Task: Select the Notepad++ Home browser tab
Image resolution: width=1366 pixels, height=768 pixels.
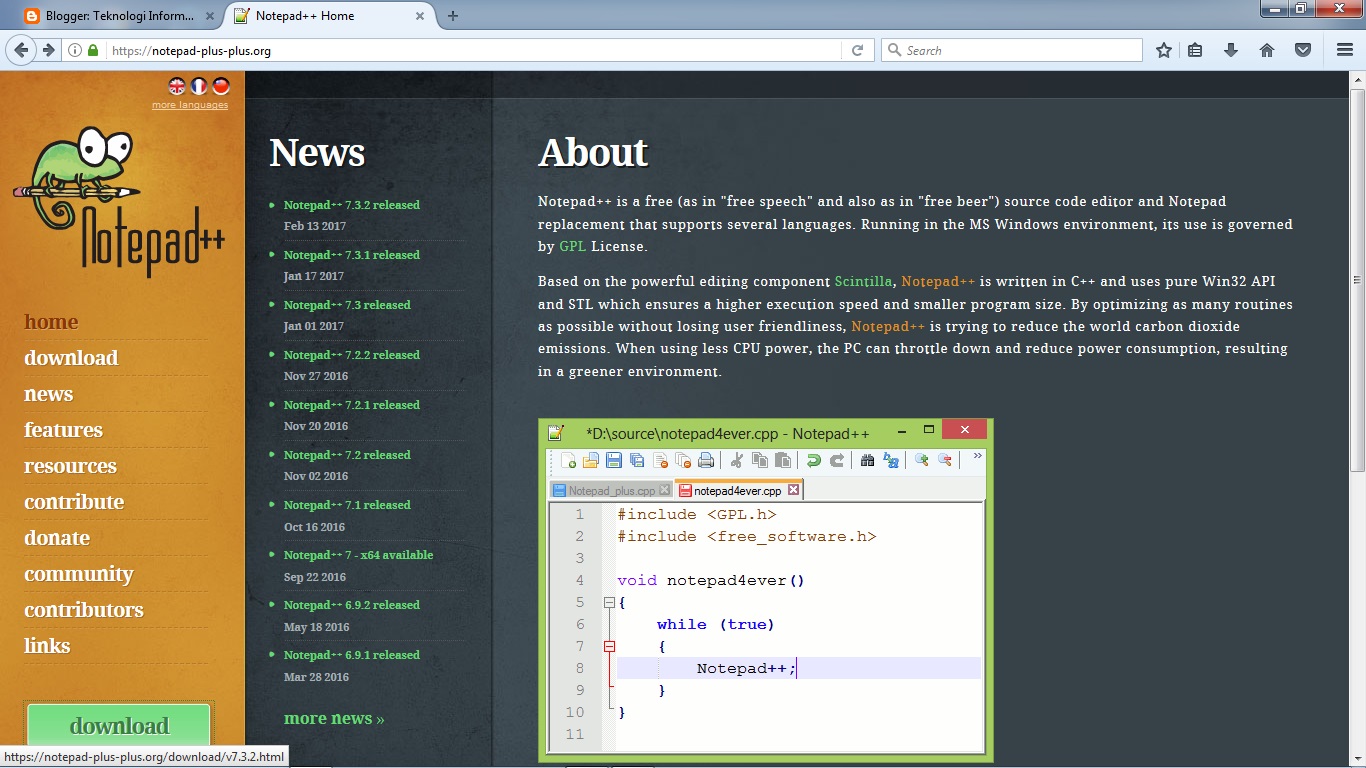Action: 329,16
